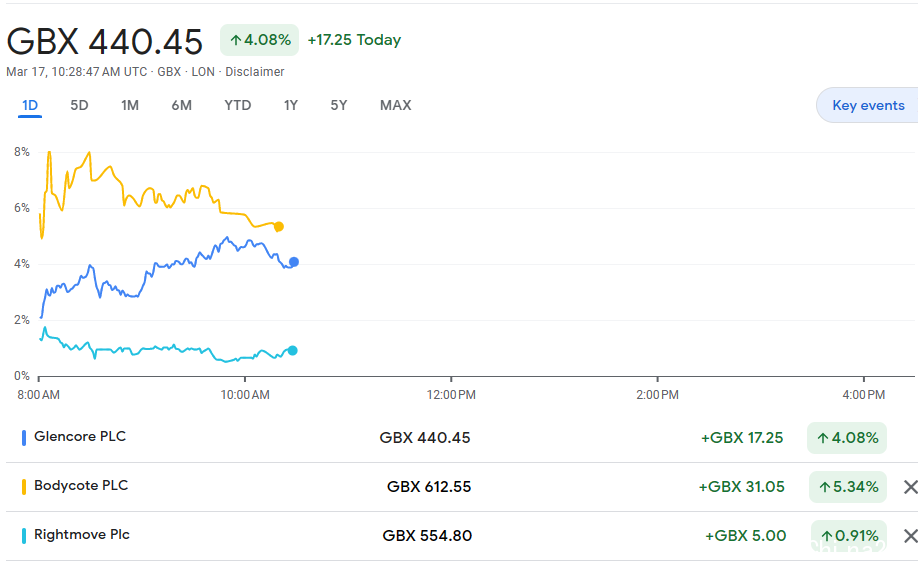Click the 6% y-axis label
This screenshot has height=562, width=918.
[x=22, y=208]
